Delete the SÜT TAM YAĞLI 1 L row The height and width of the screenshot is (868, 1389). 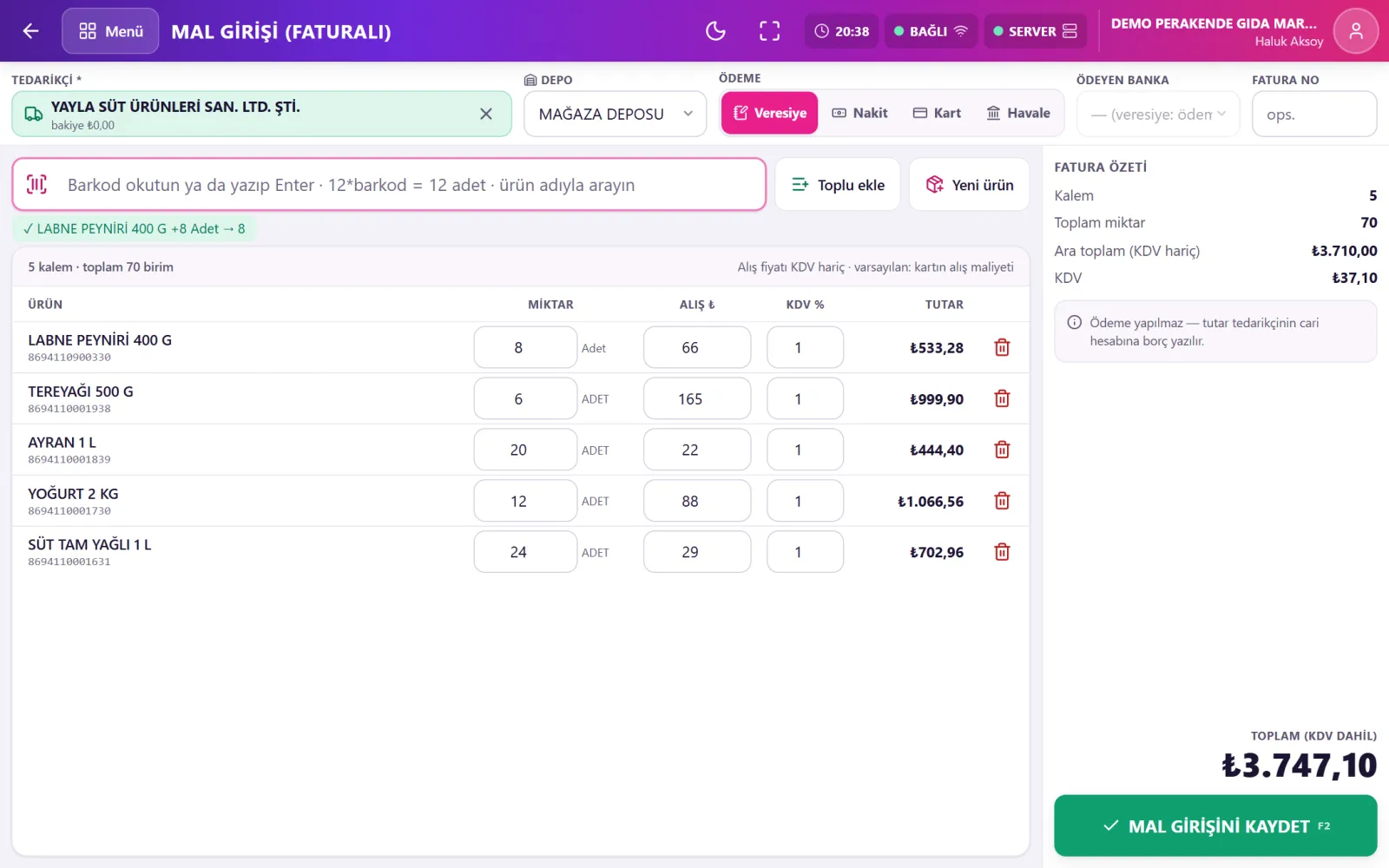1002,552
